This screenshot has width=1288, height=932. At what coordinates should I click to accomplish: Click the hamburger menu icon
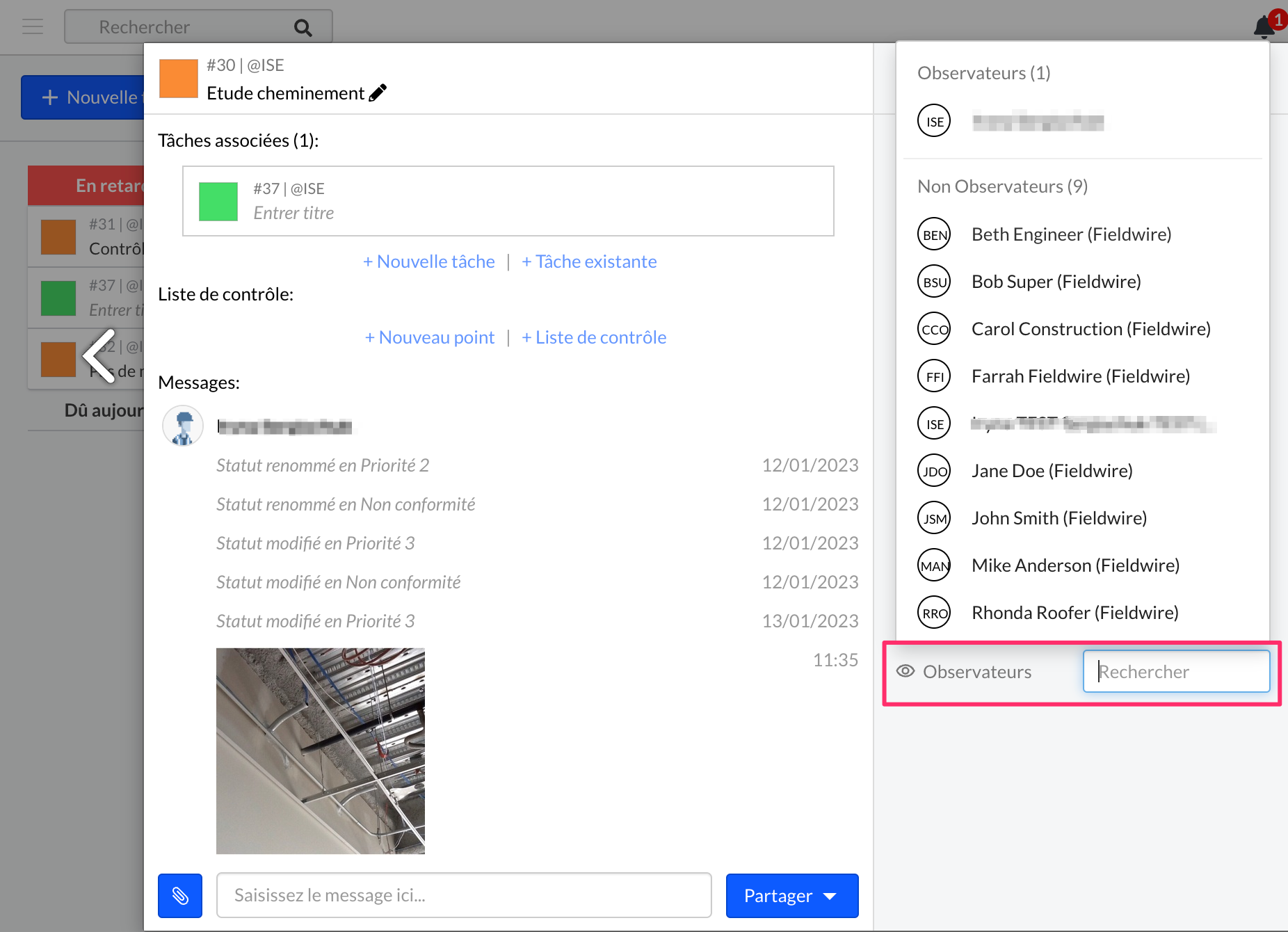33,27
